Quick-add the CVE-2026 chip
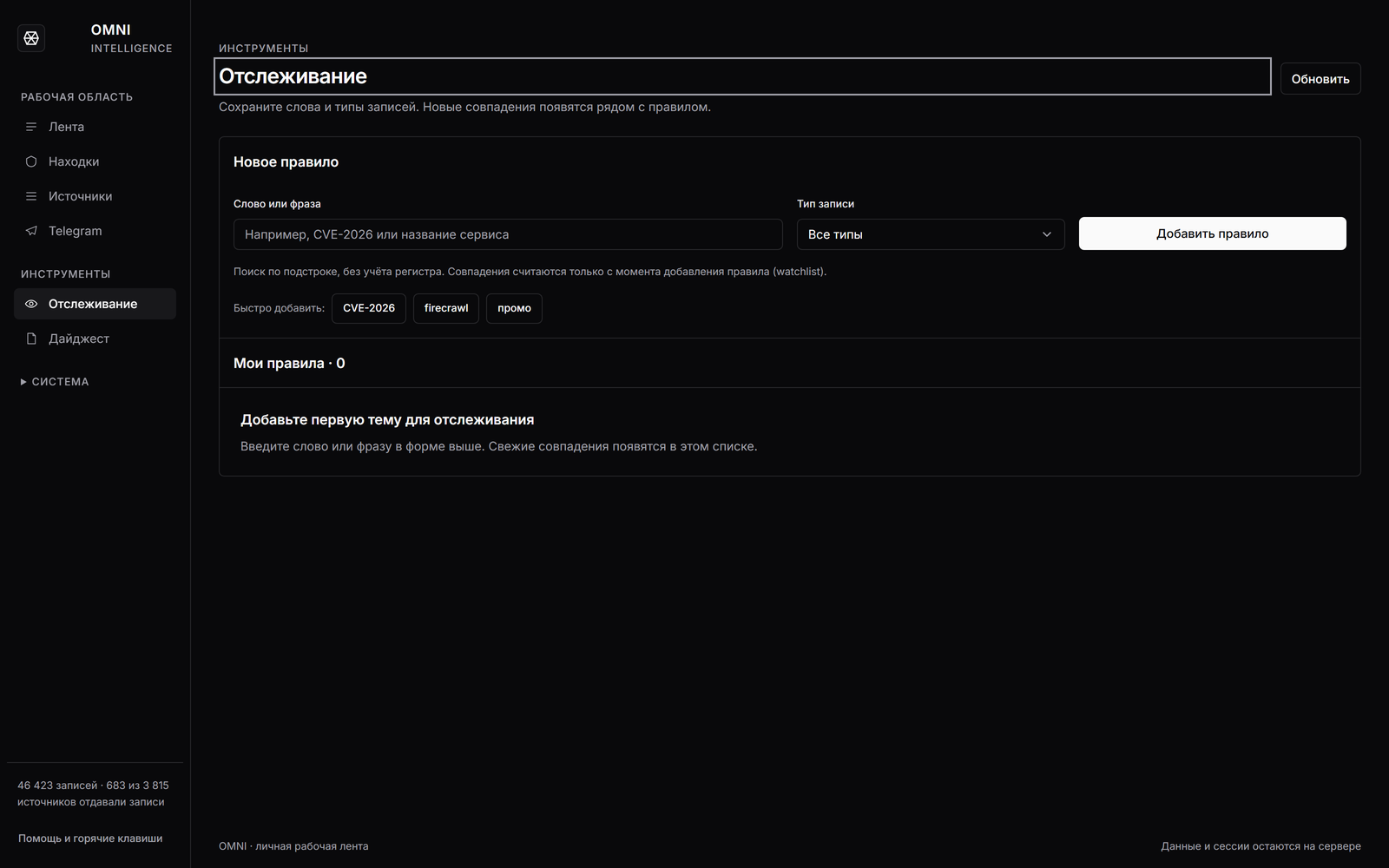Image resolution: width=1389 pixels, height=868 pixels. (x=369, y=308)
